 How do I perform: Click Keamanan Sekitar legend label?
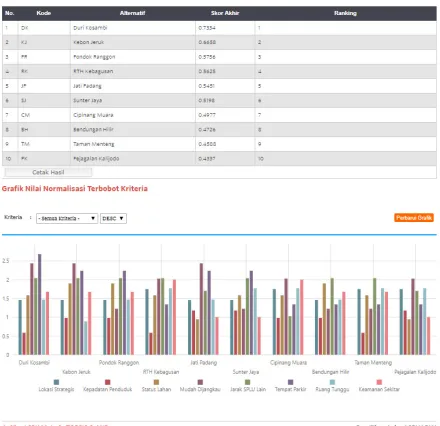[379, 389]
